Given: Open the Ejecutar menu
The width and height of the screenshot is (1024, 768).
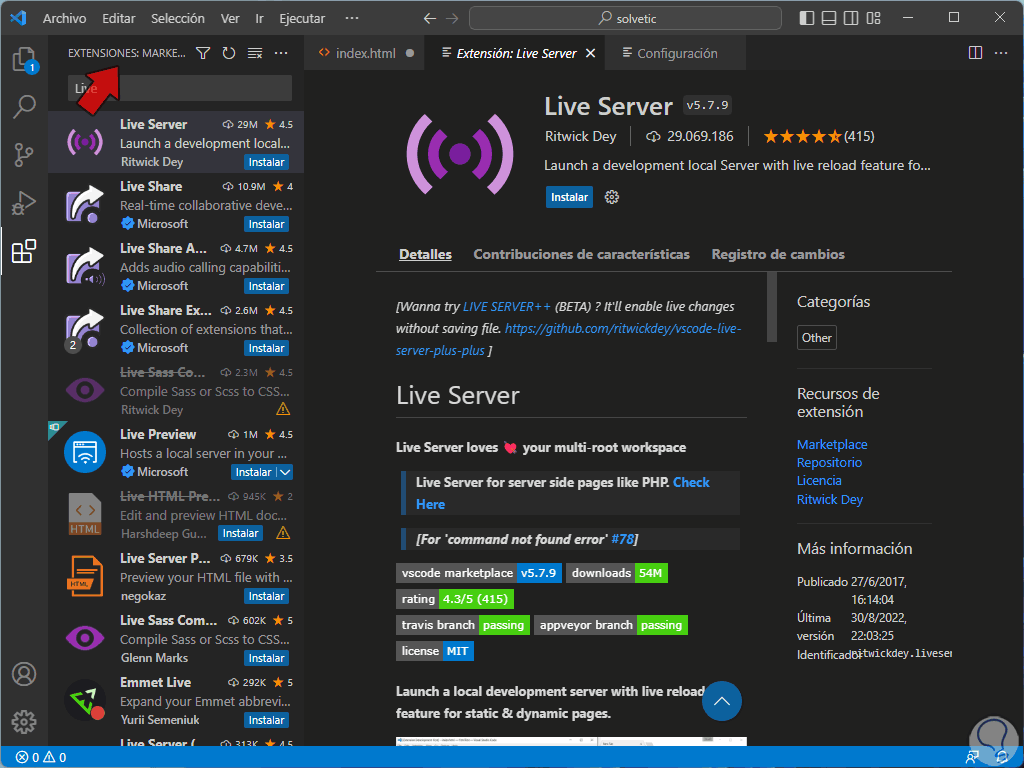Looking at the screenshot, I should [x=302, y=18].
